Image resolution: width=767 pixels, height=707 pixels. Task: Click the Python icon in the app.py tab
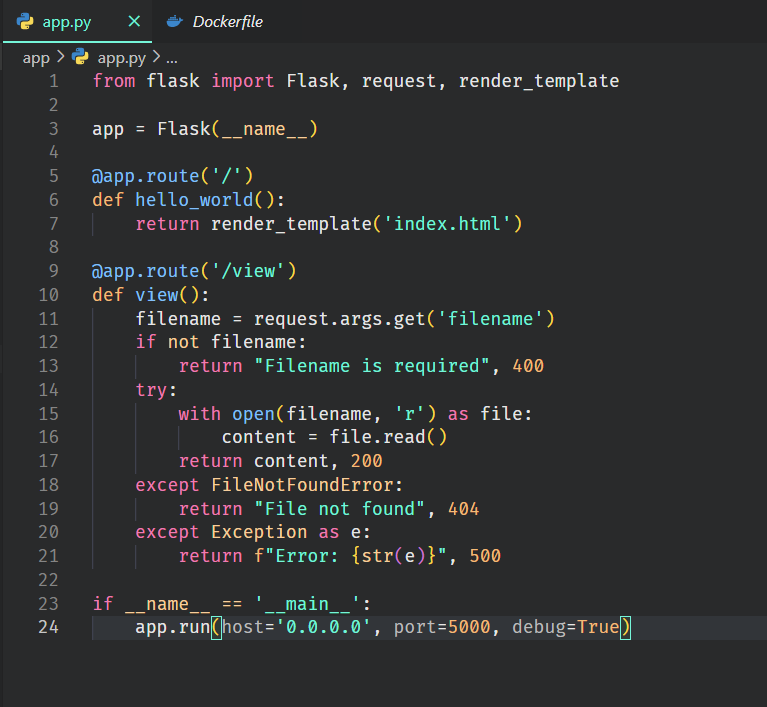(25, 21)
